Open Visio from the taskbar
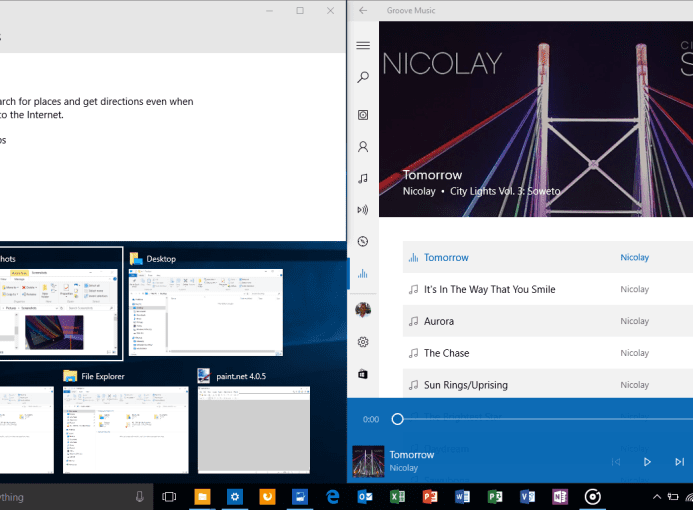This screenshot has height=510, width=693. (527, 497)
